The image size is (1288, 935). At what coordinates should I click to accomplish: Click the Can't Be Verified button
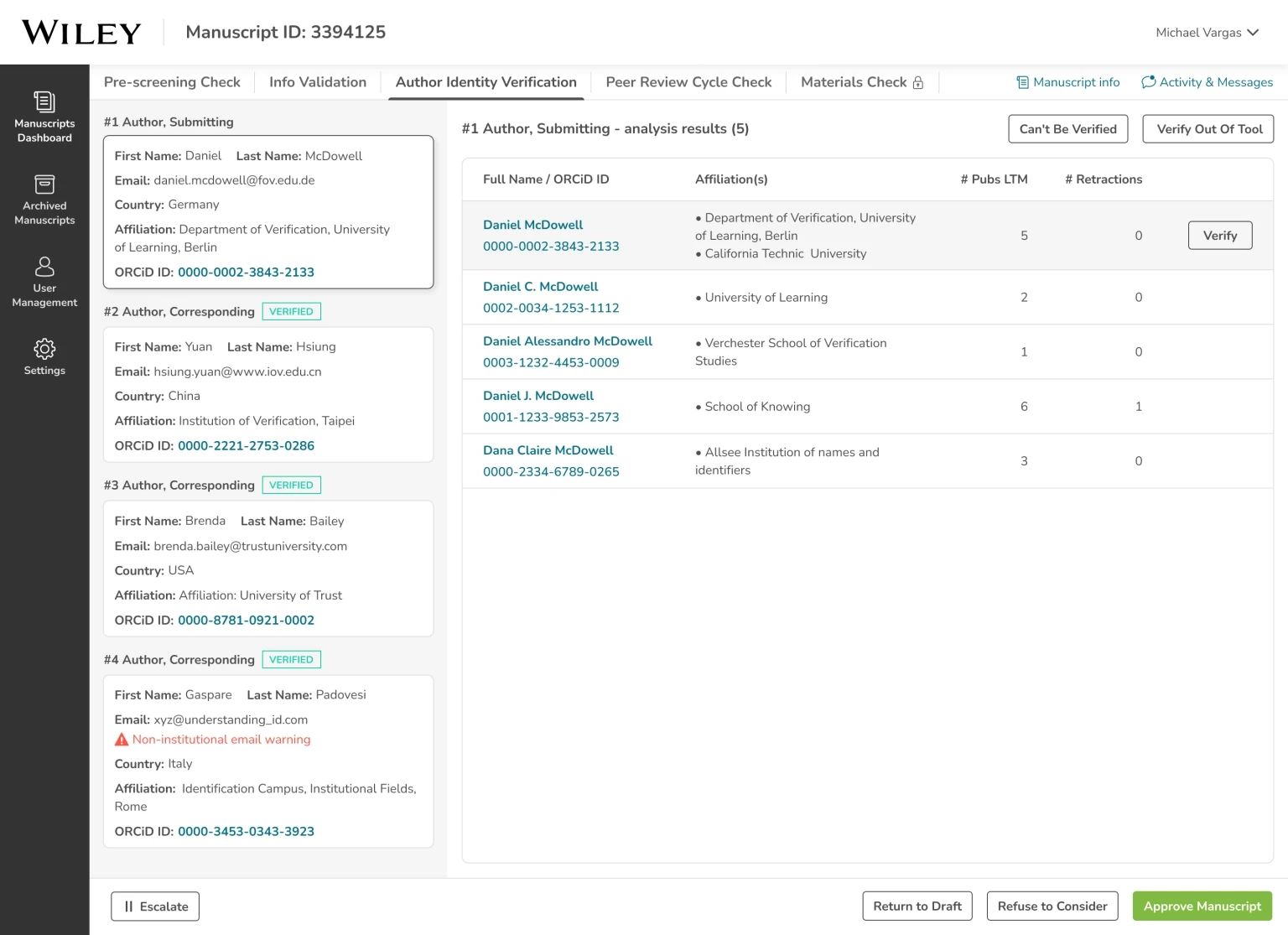pyautogui.click(x=1068, y=129)
